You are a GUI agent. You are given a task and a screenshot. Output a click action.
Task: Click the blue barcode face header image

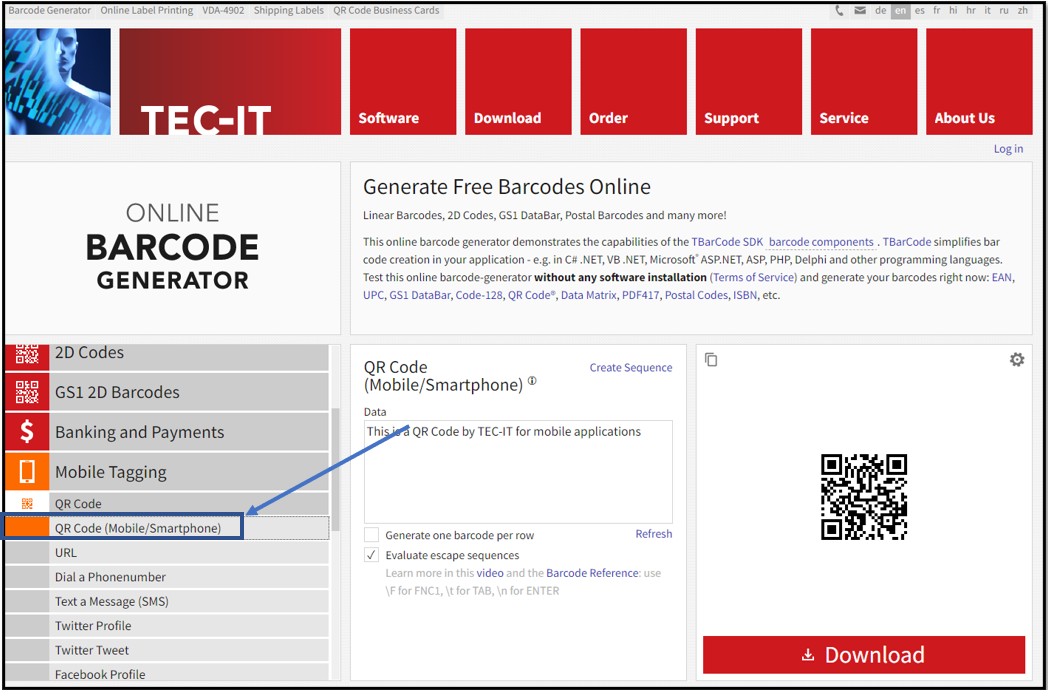pos(58,82)
